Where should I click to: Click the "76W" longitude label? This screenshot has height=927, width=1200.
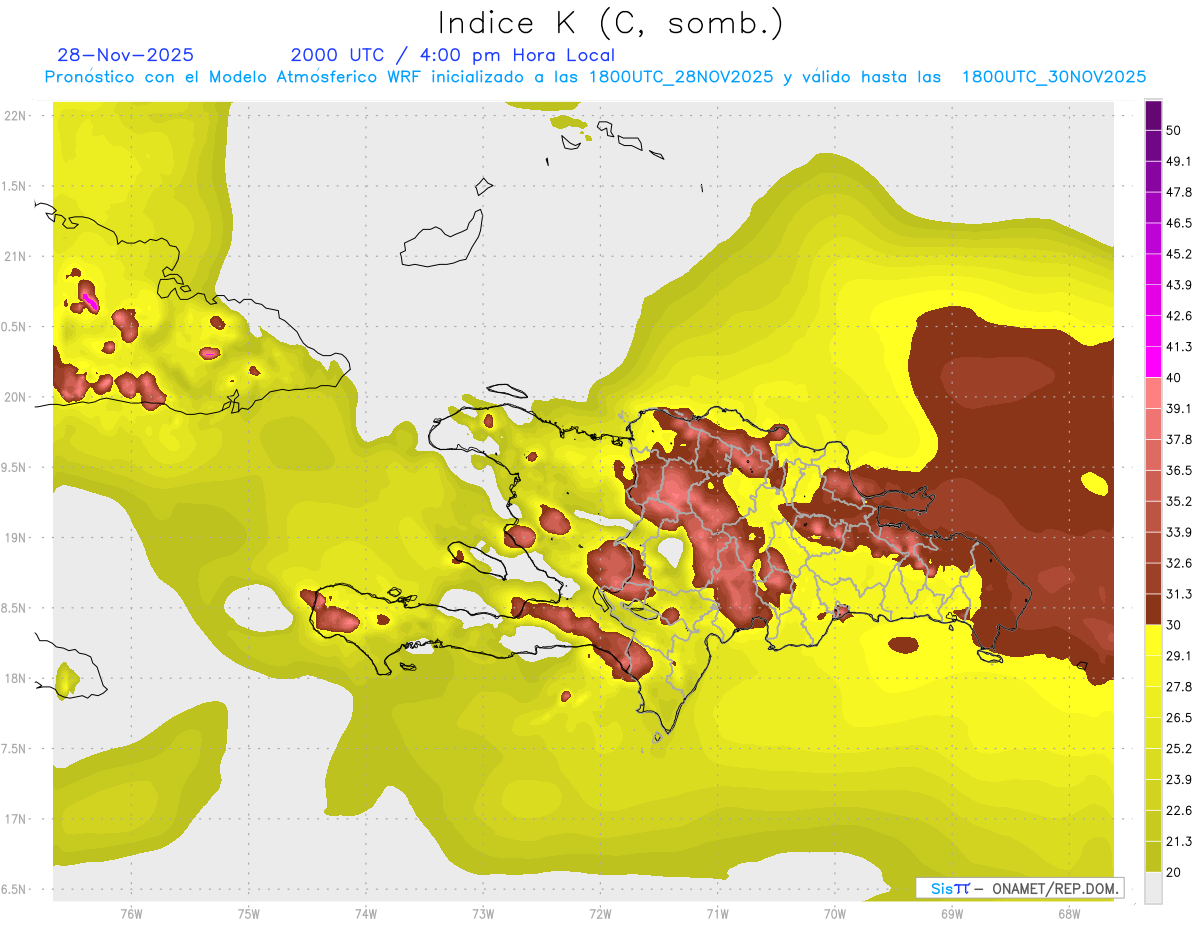(131, 914)
